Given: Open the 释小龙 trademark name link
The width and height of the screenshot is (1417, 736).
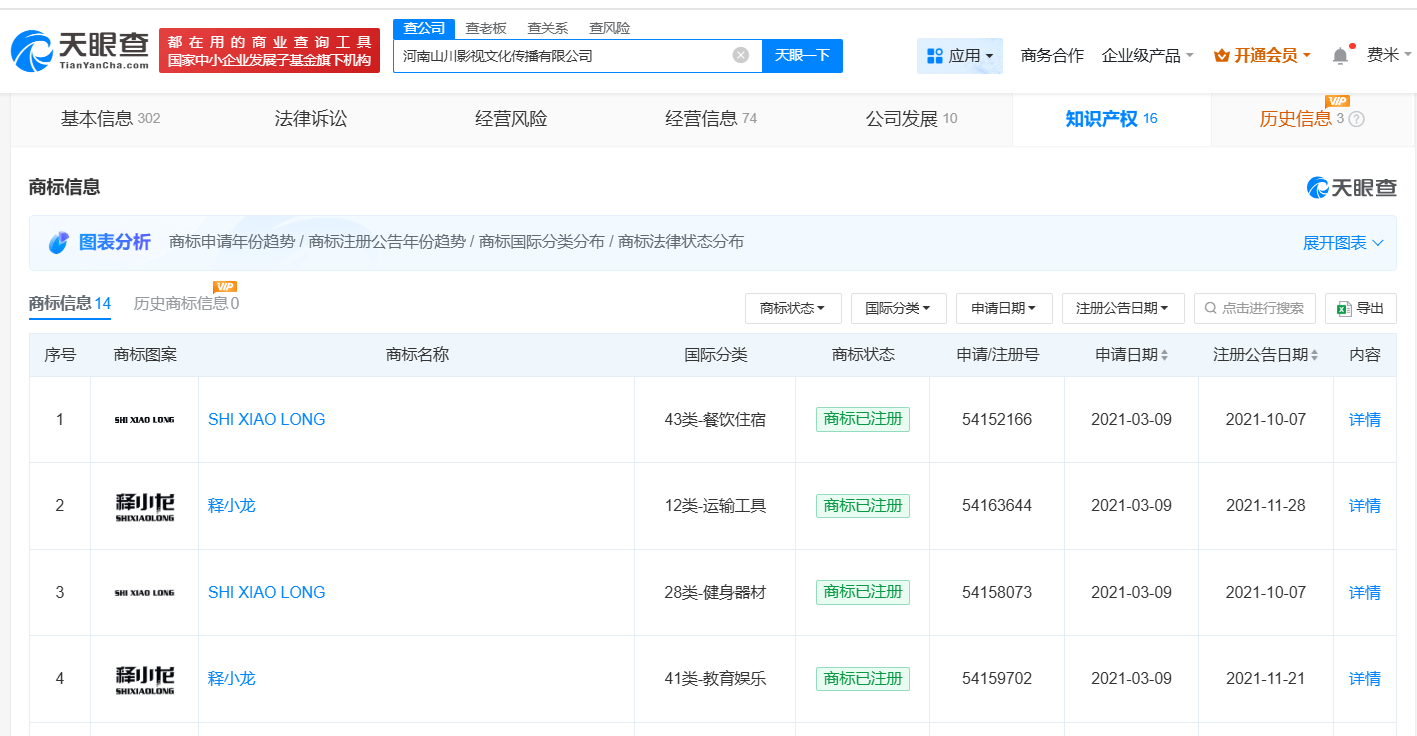Looking at the screenshot, I should coord(233,505).
